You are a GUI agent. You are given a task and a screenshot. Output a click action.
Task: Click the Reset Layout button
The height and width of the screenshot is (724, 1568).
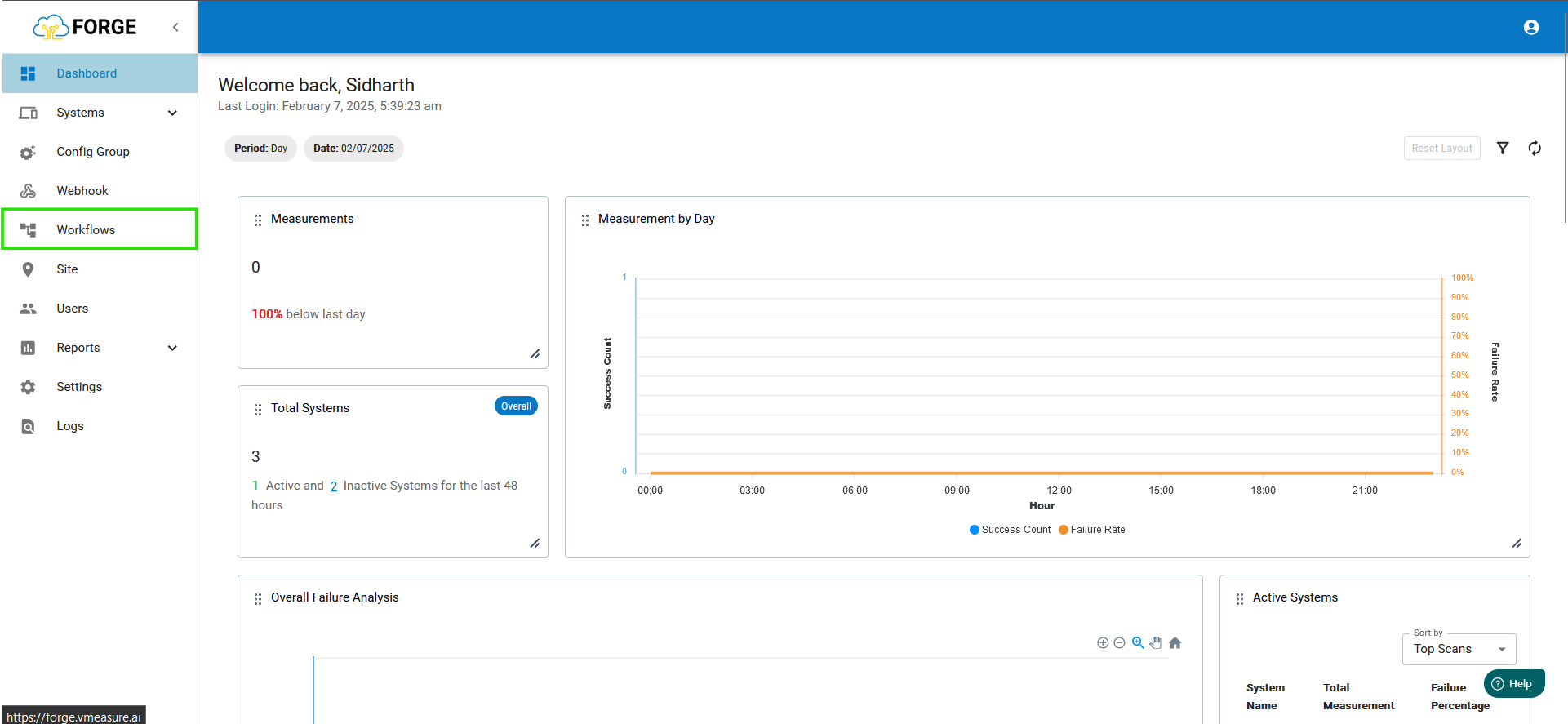1441,149
